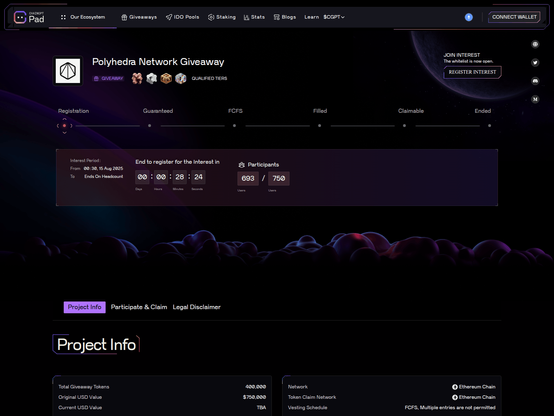The width and height of the screenshot is (554, 416).
Task: Switch to Participate & Claim tab
Action: [x=139, y=307]
